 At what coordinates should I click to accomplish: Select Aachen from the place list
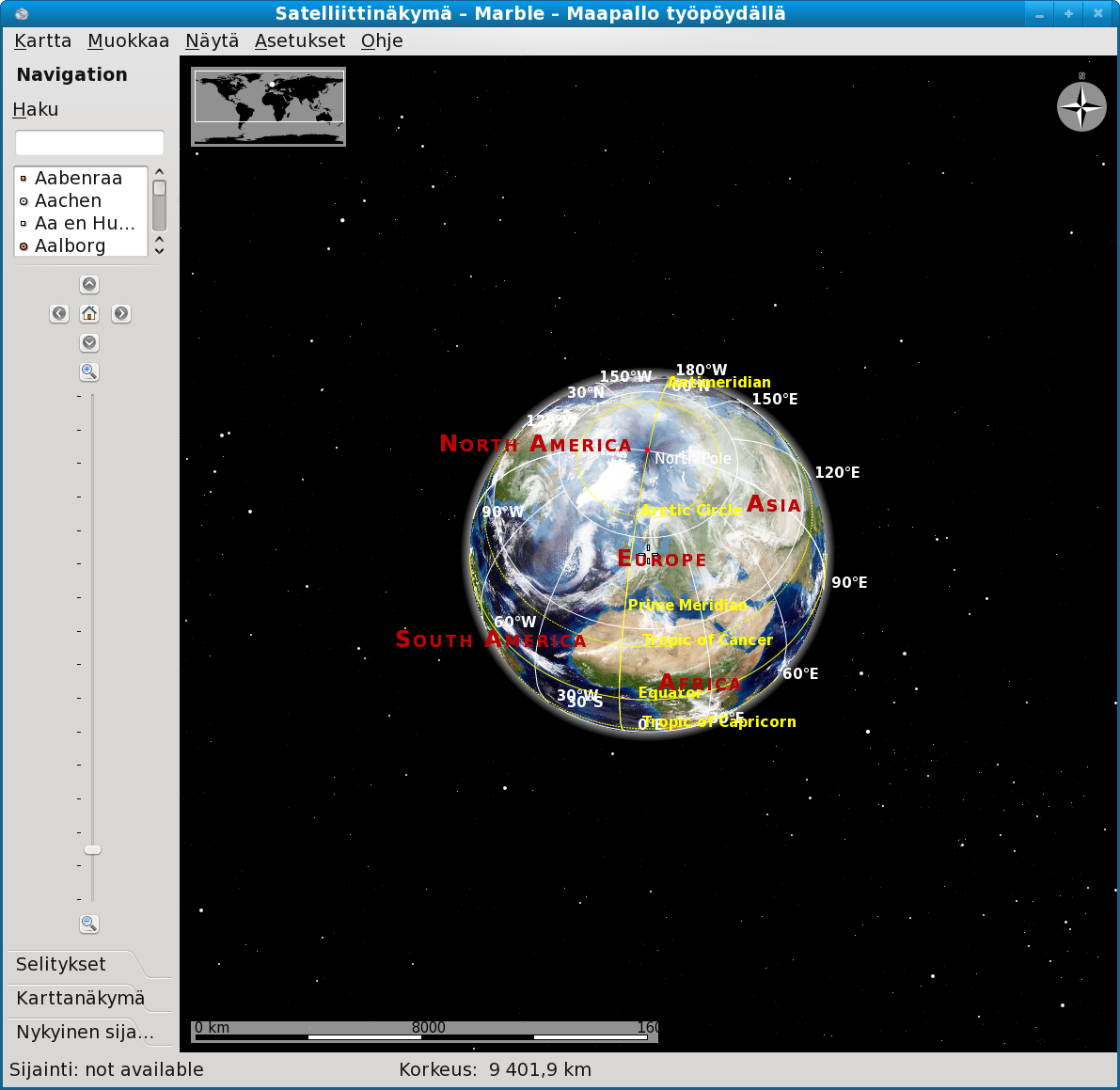pos(68,200)
